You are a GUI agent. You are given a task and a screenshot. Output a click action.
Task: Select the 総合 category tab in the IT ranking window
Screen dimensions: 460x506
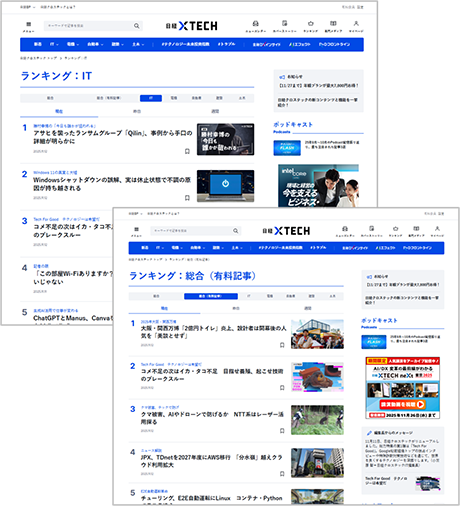[x=50, y=98]
